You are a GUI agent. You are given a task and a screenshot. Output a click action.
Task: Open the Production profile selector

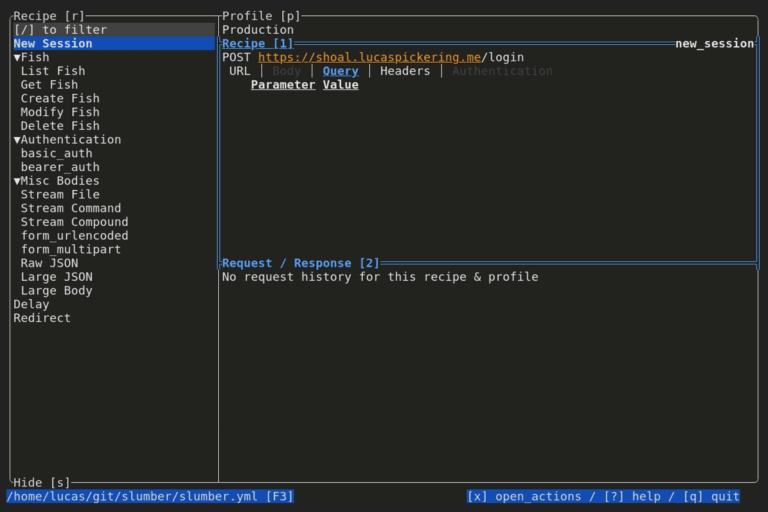pos(258,30)
